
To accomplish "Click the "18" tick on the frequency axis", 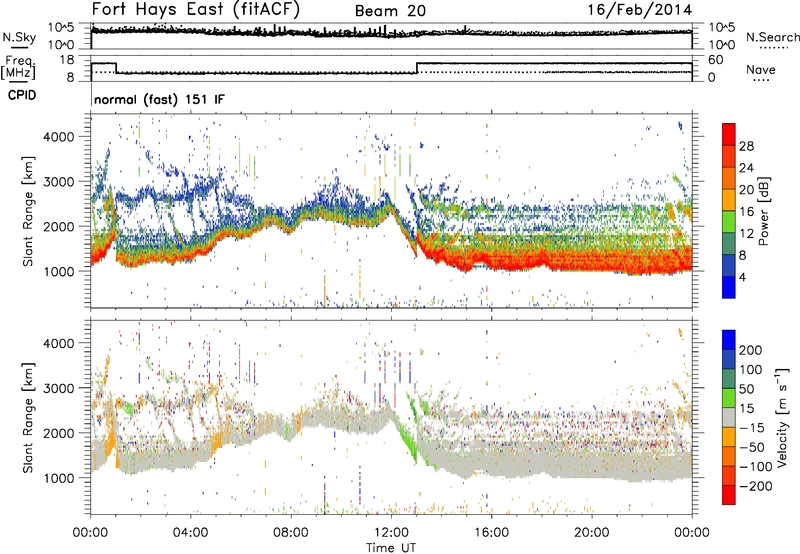I will tap(67, 60).
